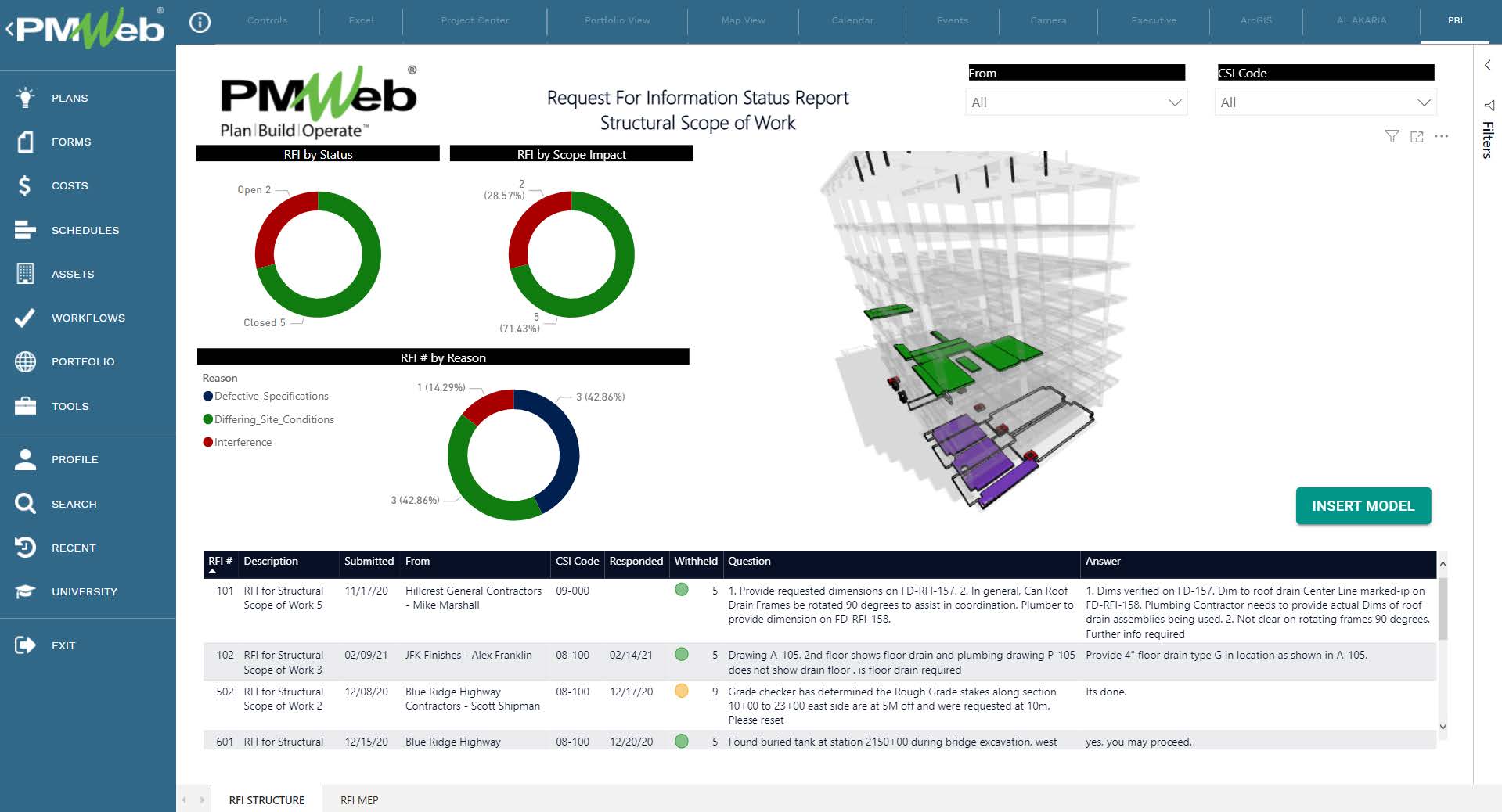The height and width of the screenshot is (812, 1502).
Task: Open the Excel tab
Action: pos(361,20)
